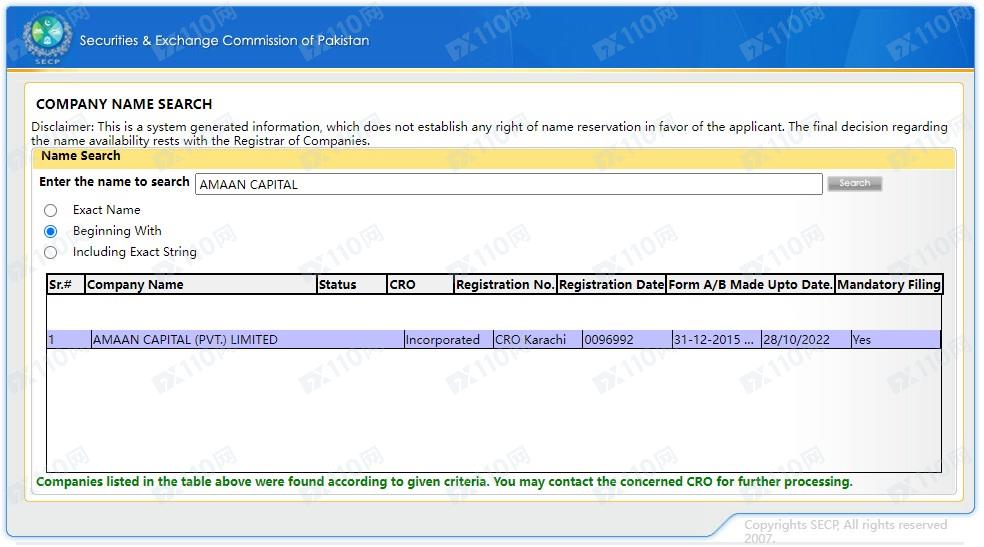Click Form A/B Made Upto Date header

750,285
